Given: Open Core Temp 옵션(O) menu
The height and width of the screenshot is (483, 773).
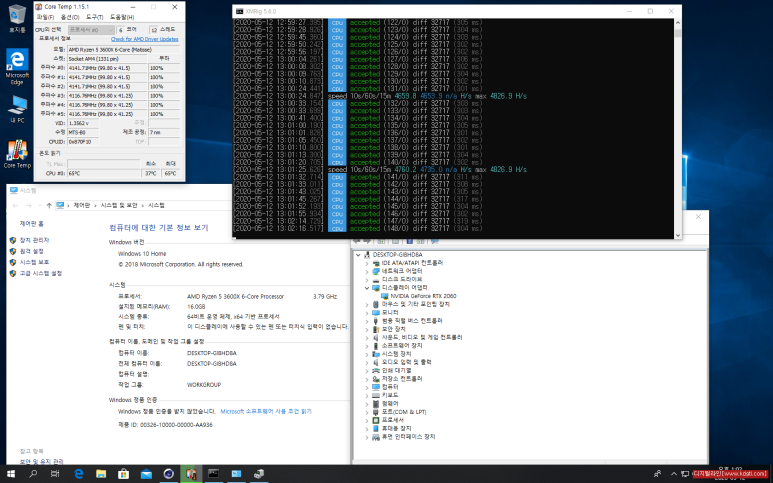Looking at the screenshot, I should click(x=70, y=17).
